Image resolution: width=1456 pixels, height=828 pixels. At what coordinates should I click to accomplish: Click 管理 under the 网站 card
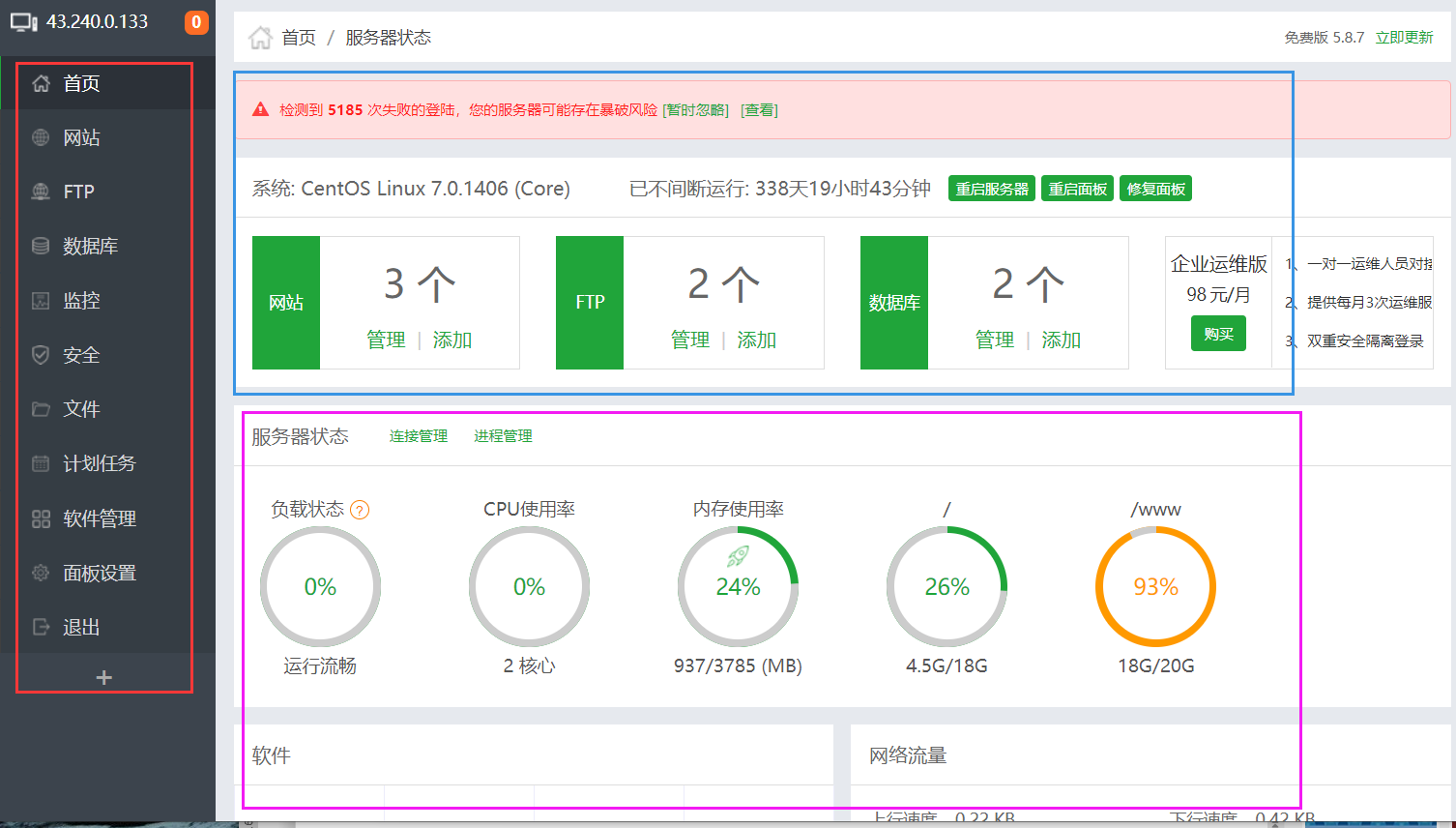[x=386, y=340]
